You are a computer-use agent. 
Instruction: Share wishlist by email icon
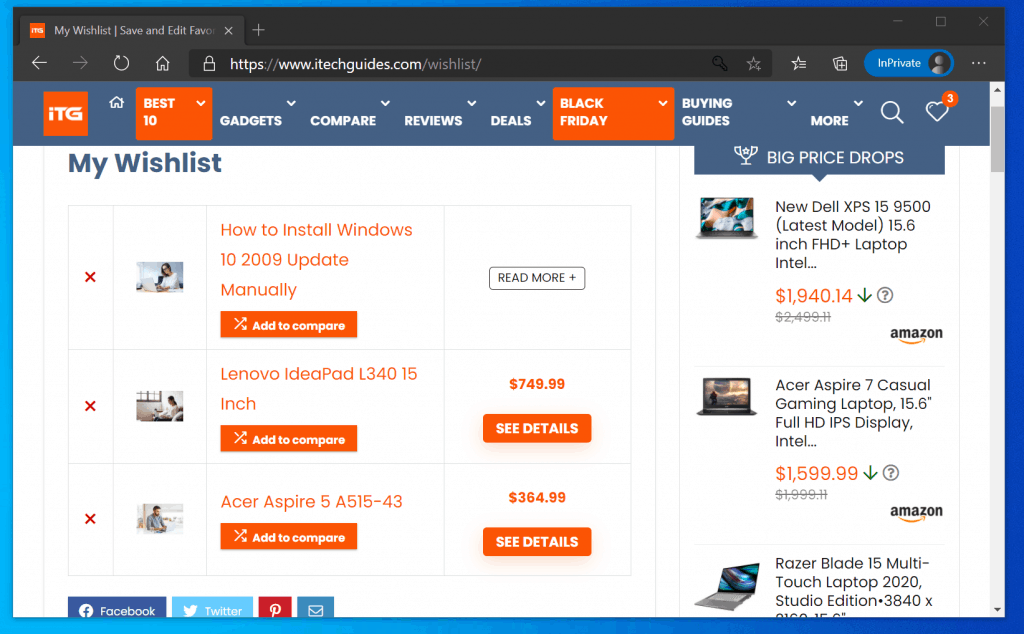315,607
